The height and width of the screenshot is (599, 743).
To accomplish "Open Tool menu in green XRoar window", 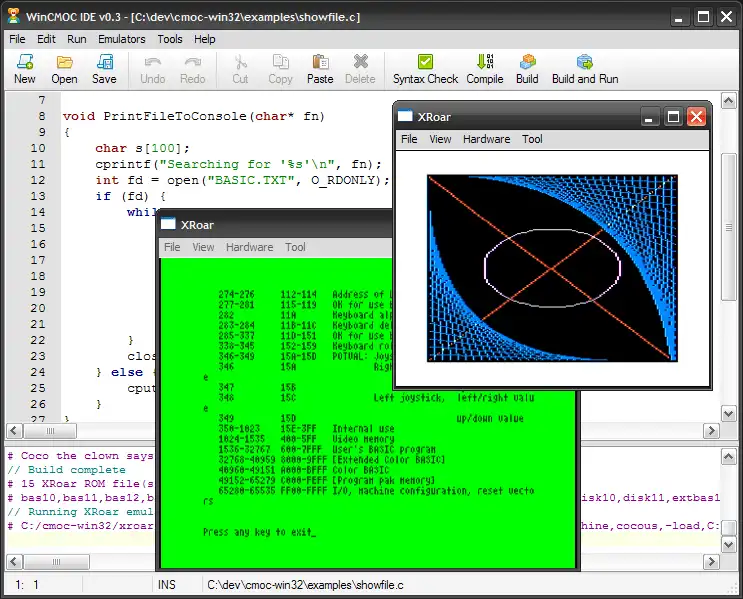I will [295, 247].
